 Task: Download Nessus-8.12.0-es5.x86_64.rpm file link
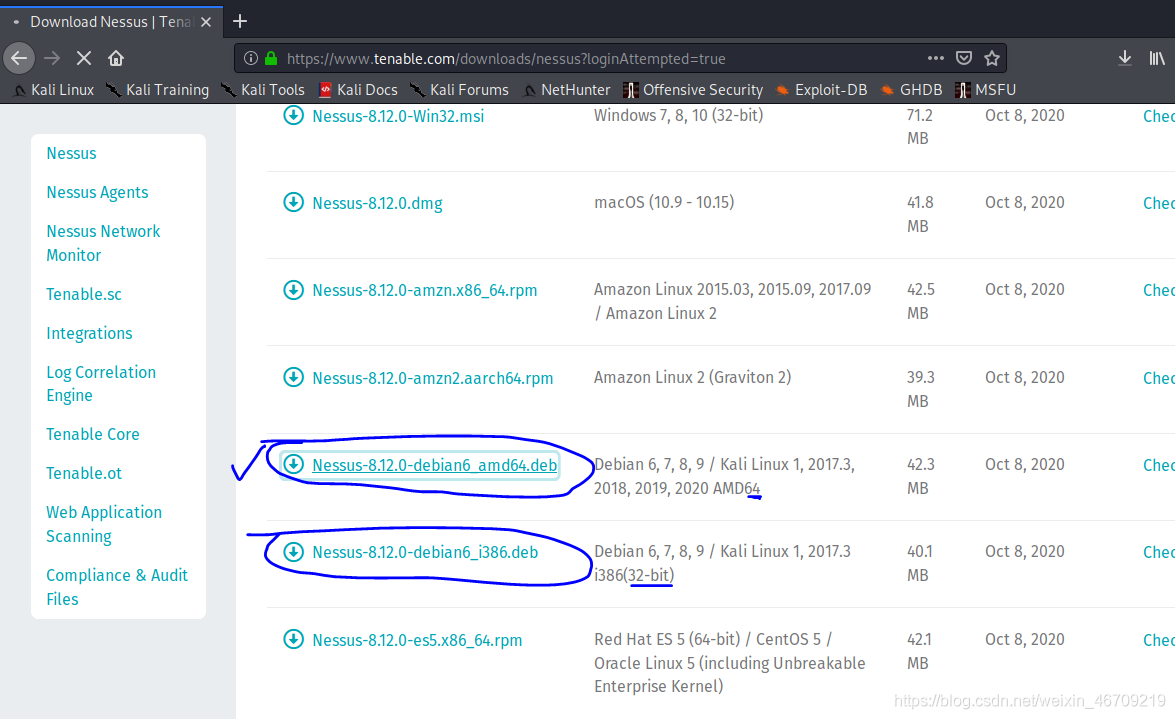coord(417,640)
